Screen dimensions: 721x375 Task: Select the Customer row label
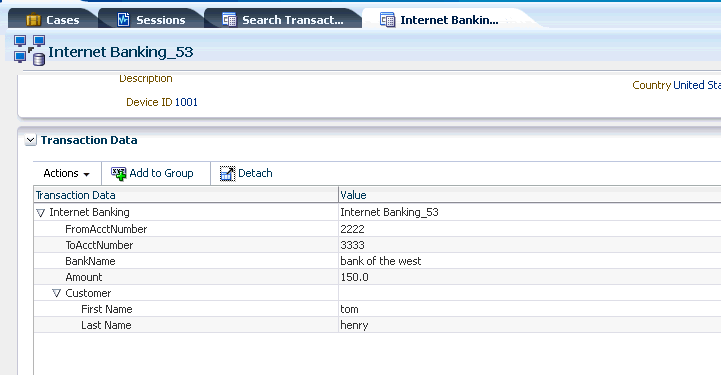(x=88, y=293)
